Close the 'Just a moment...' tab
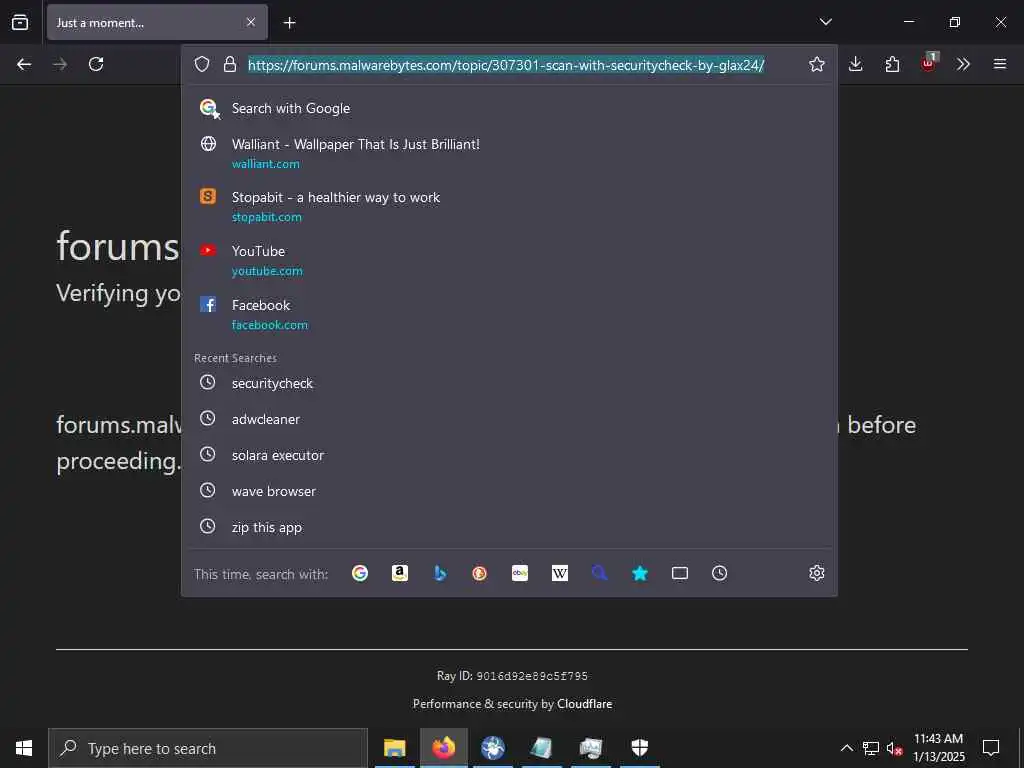The width and height of the screenshot is (1024, 768). click(251, 22)
